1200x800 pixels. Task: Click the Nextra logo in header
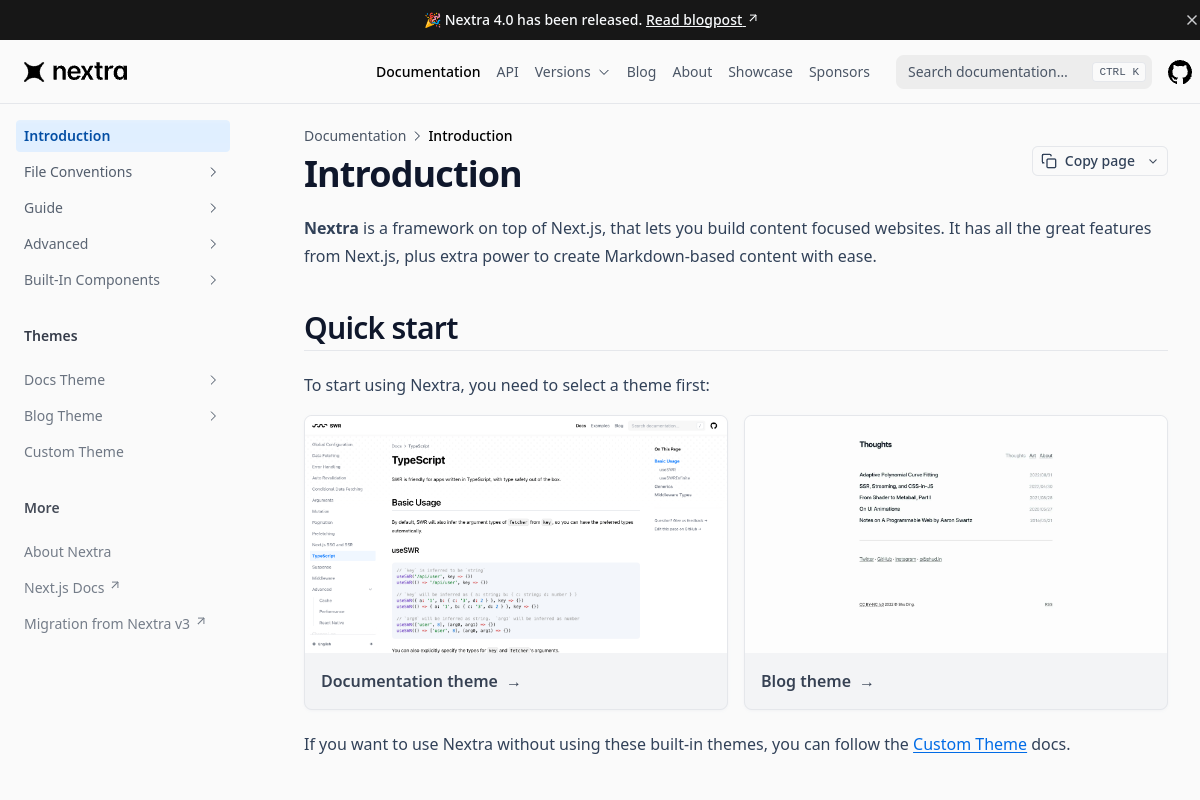76,72
